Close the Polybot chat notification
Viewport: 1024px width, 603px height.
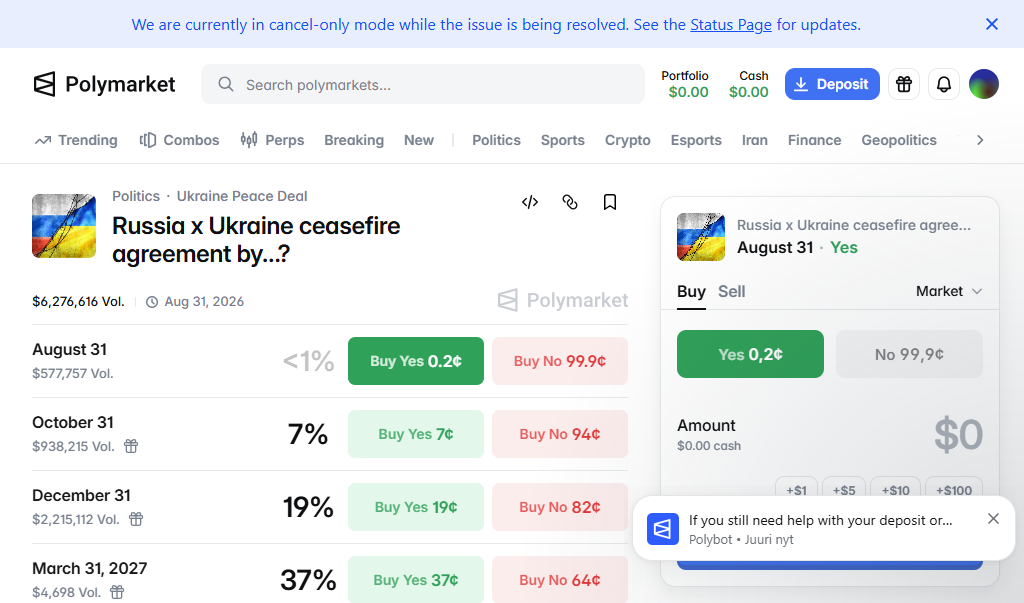coord(993,519)
